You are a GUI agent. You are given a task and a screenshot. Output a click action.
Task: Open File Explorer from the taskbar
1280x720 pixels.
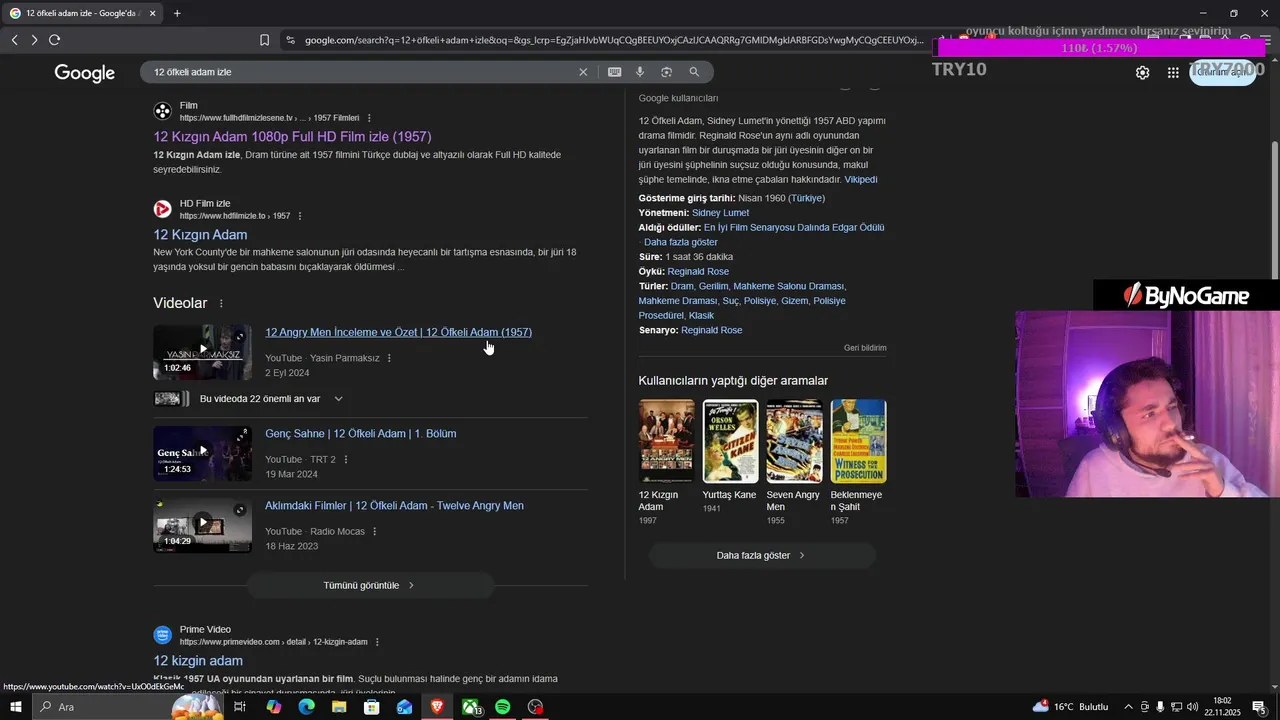(x=339, y=707)
